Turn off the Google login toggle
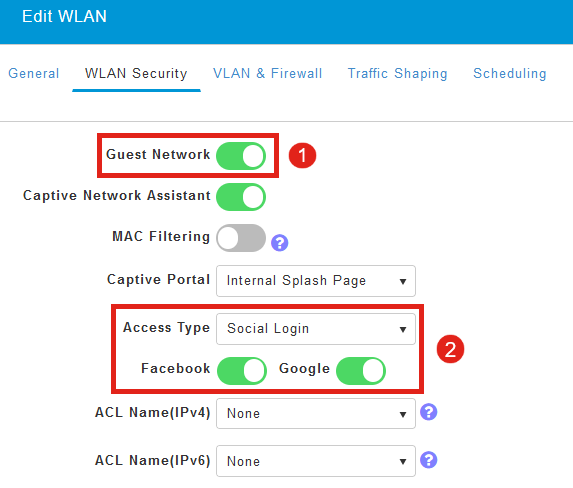This screenshot has height=488, width=573. pos(361,371)
